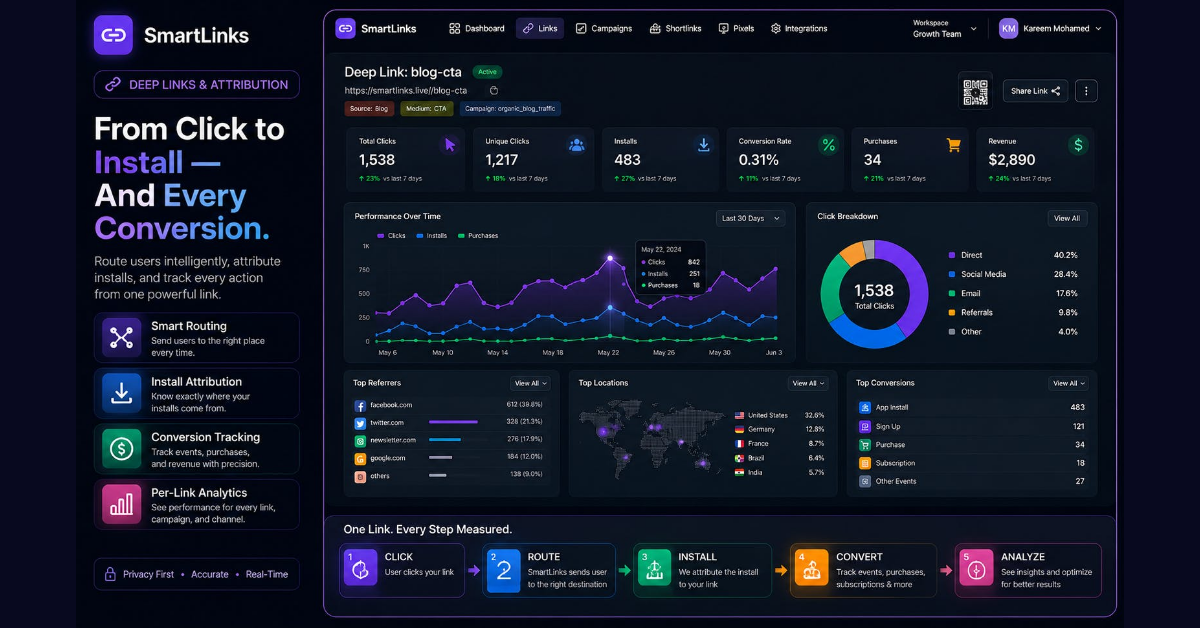Click the dollar icon on the Revenue card
The height and width of the screenshot is (628, 1200).
pos(1078,145)
